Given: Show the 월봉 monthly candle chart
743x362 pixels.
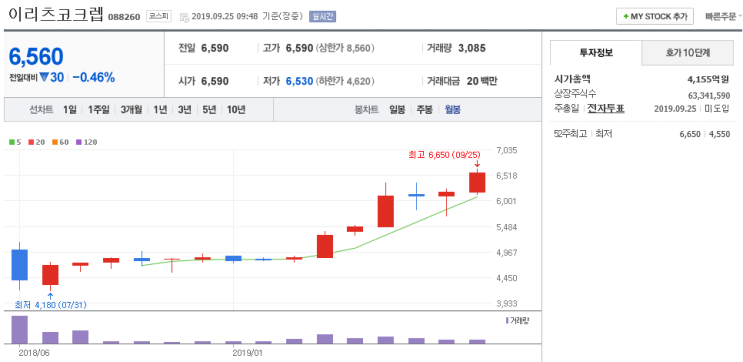Looking at the screenshot, I should coord(453,110).
